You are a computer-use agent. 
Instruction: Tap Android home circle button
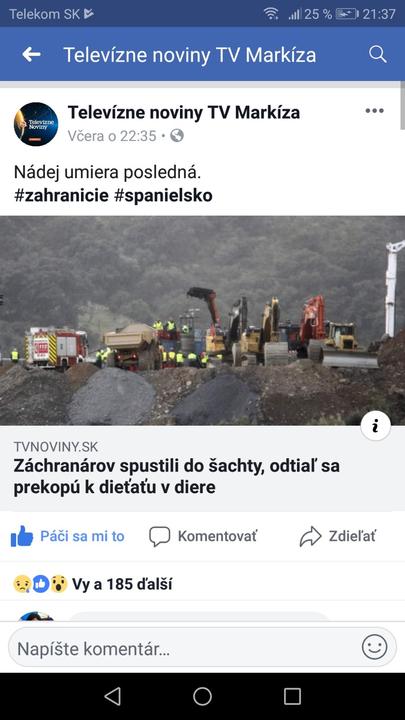pyautogui.click(x=202, y=696)
